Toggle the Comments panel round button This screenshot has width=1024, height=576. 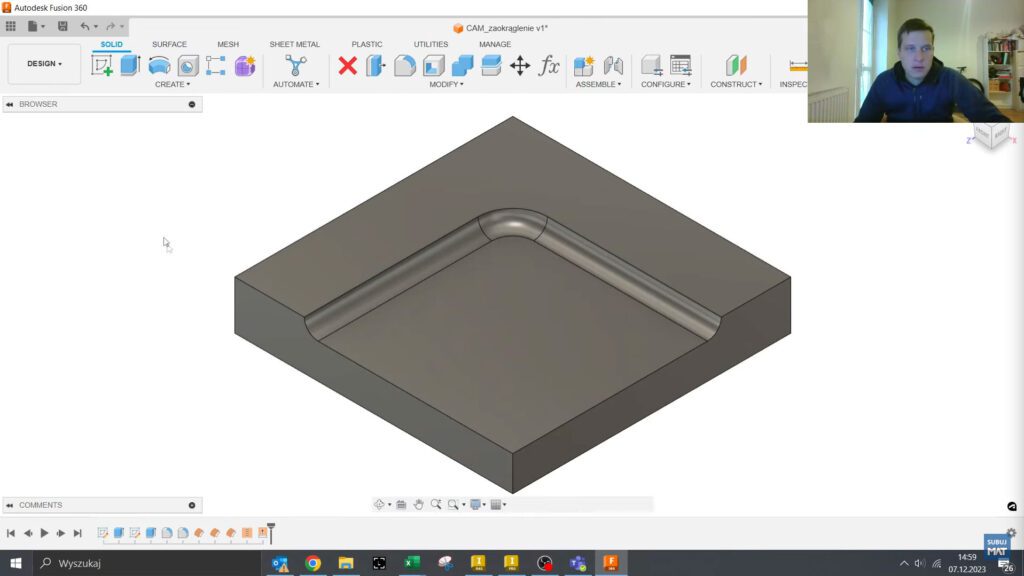pos(192,505)
